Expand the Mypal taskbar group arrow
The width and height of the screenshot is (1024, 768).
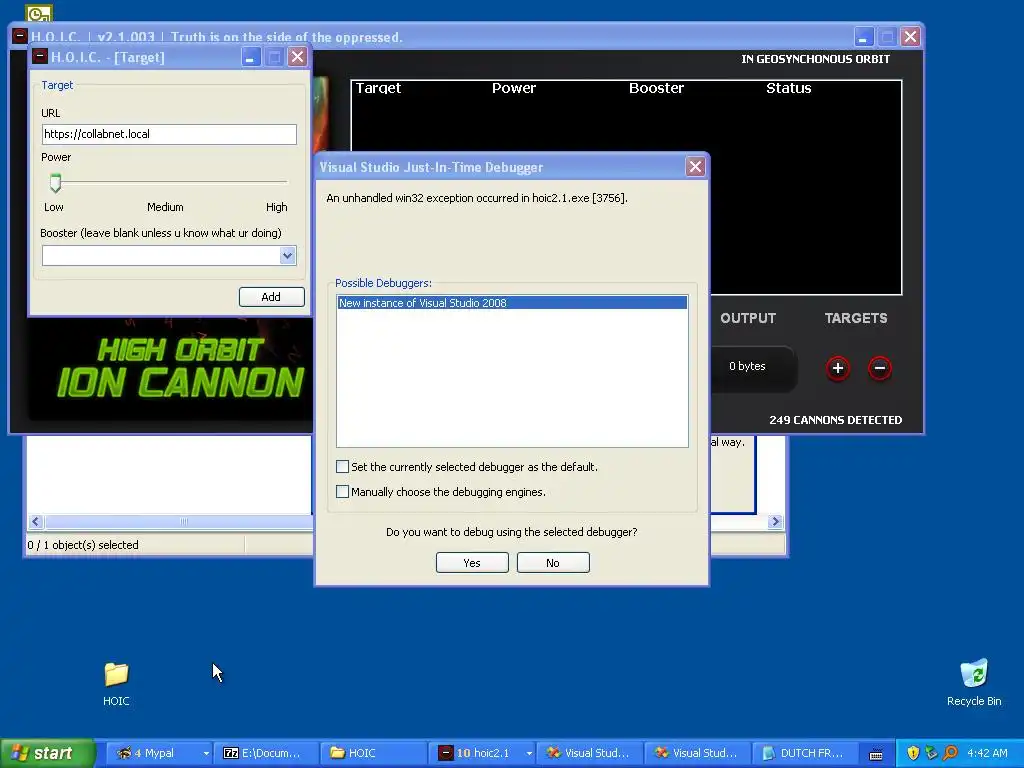206,753
